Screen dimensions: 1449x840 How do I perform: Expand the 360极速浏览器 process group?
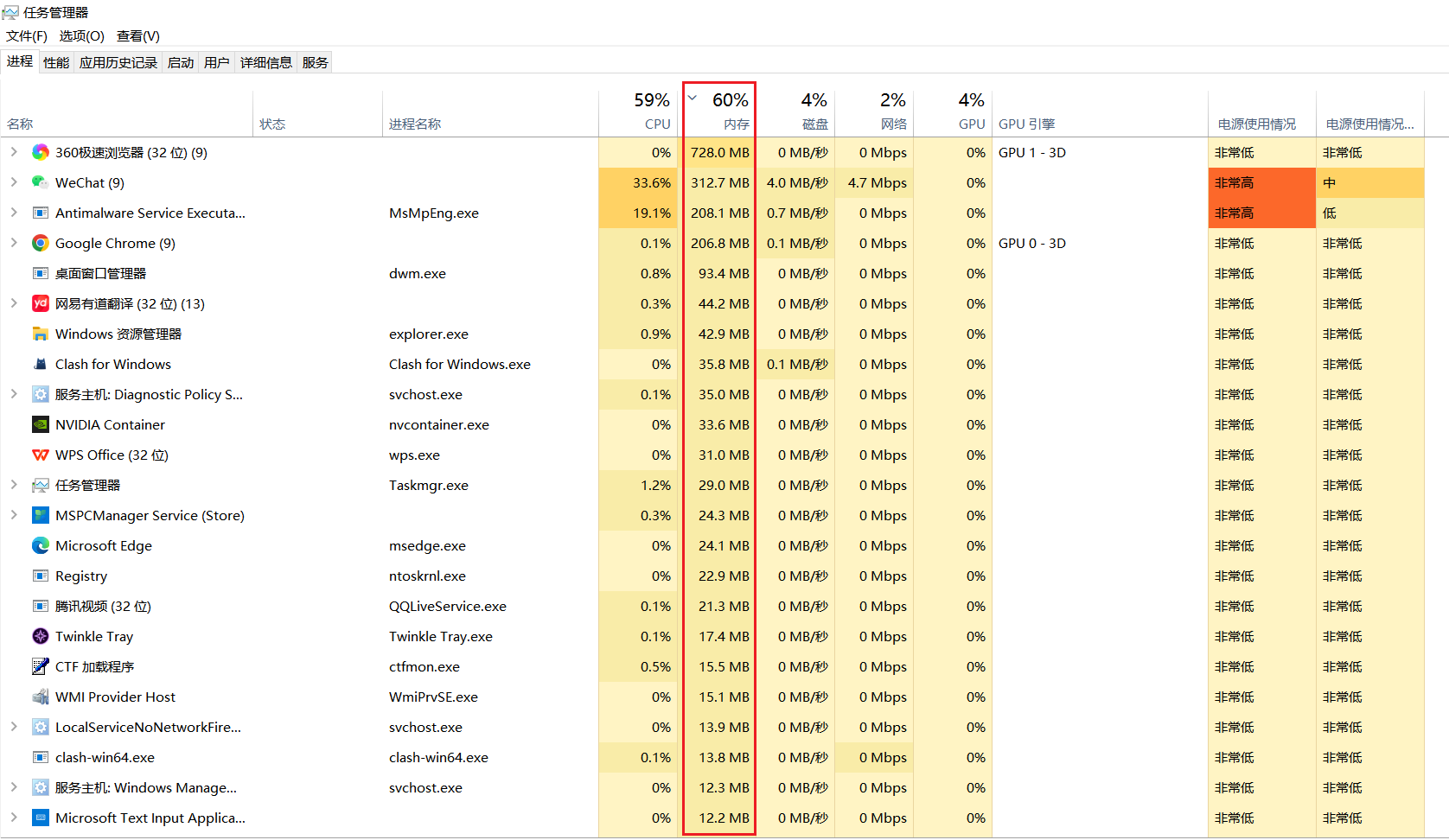click(14, 152)
